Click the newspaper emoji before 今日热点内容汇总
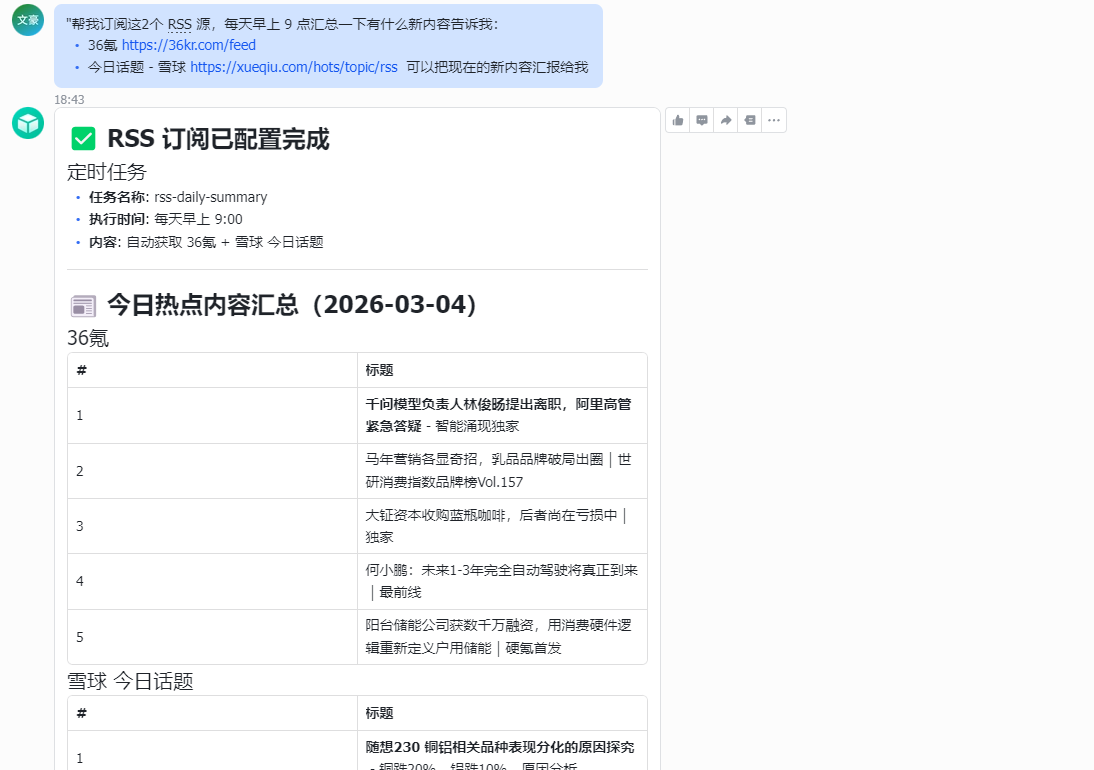Viewport: 1094px width, 770px height. (81, 301)
